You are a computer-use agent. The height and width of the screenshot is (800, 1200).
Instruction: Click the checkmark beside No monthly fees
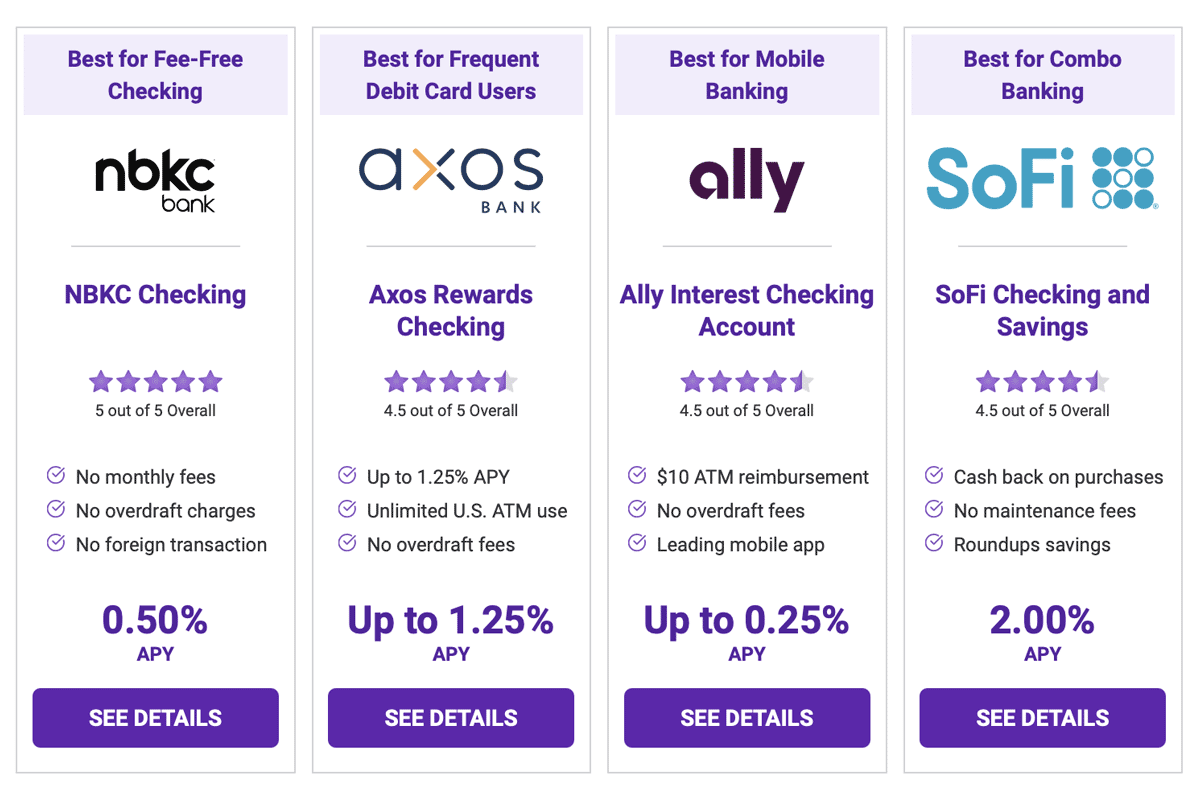tap(56, 476)
